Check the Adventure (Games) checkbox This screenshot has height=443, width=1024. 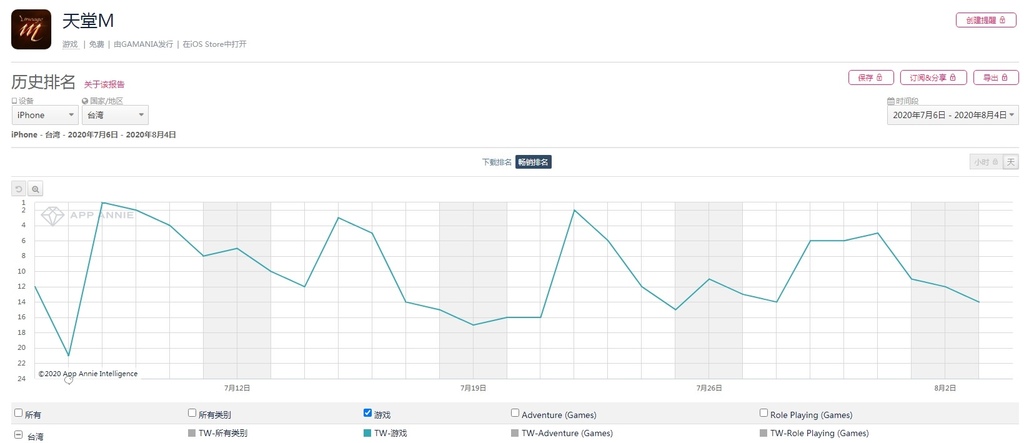pos(515,413)
